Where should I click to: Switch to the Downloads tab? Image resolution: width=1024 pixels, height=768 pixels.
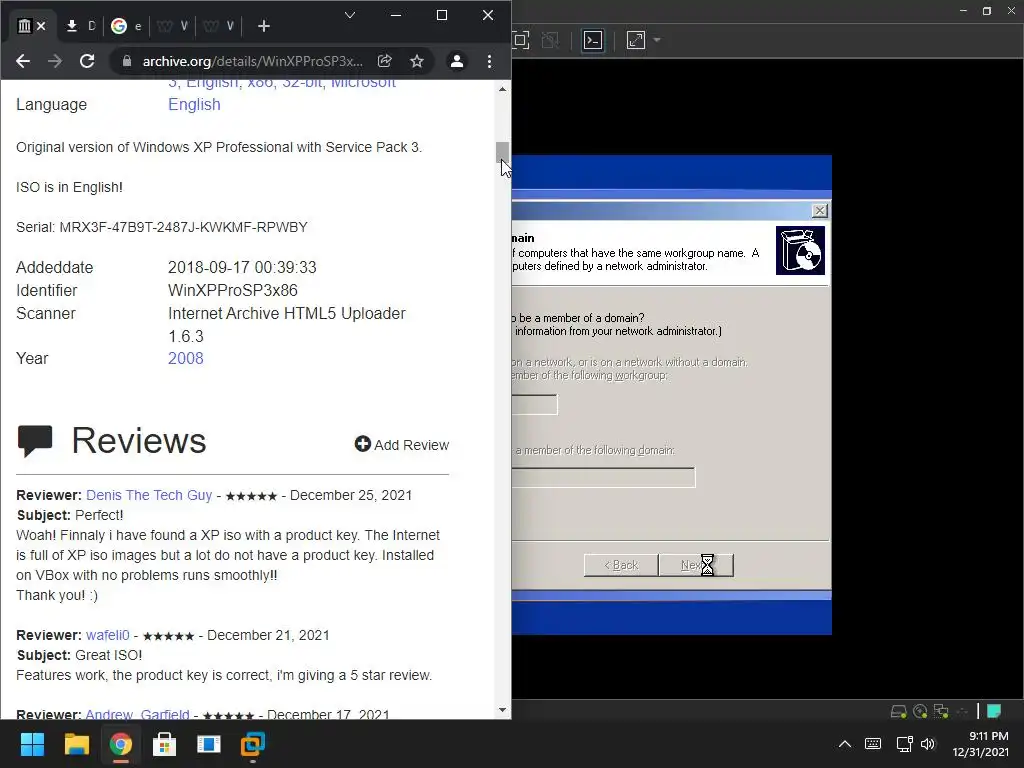tap(81, 26)
